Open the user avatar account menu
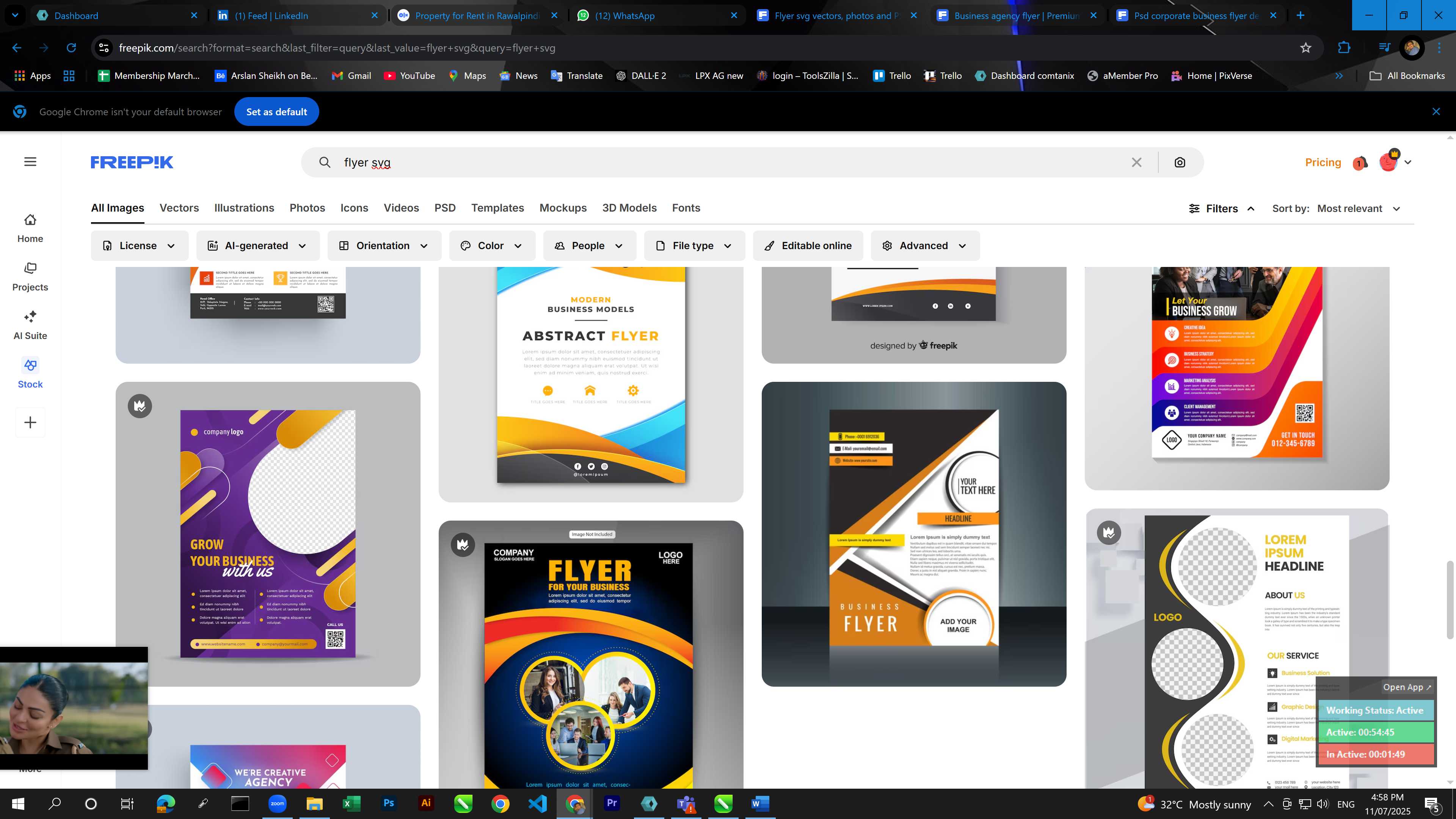Screen dimensions: 1456x819 (1395, 162)
